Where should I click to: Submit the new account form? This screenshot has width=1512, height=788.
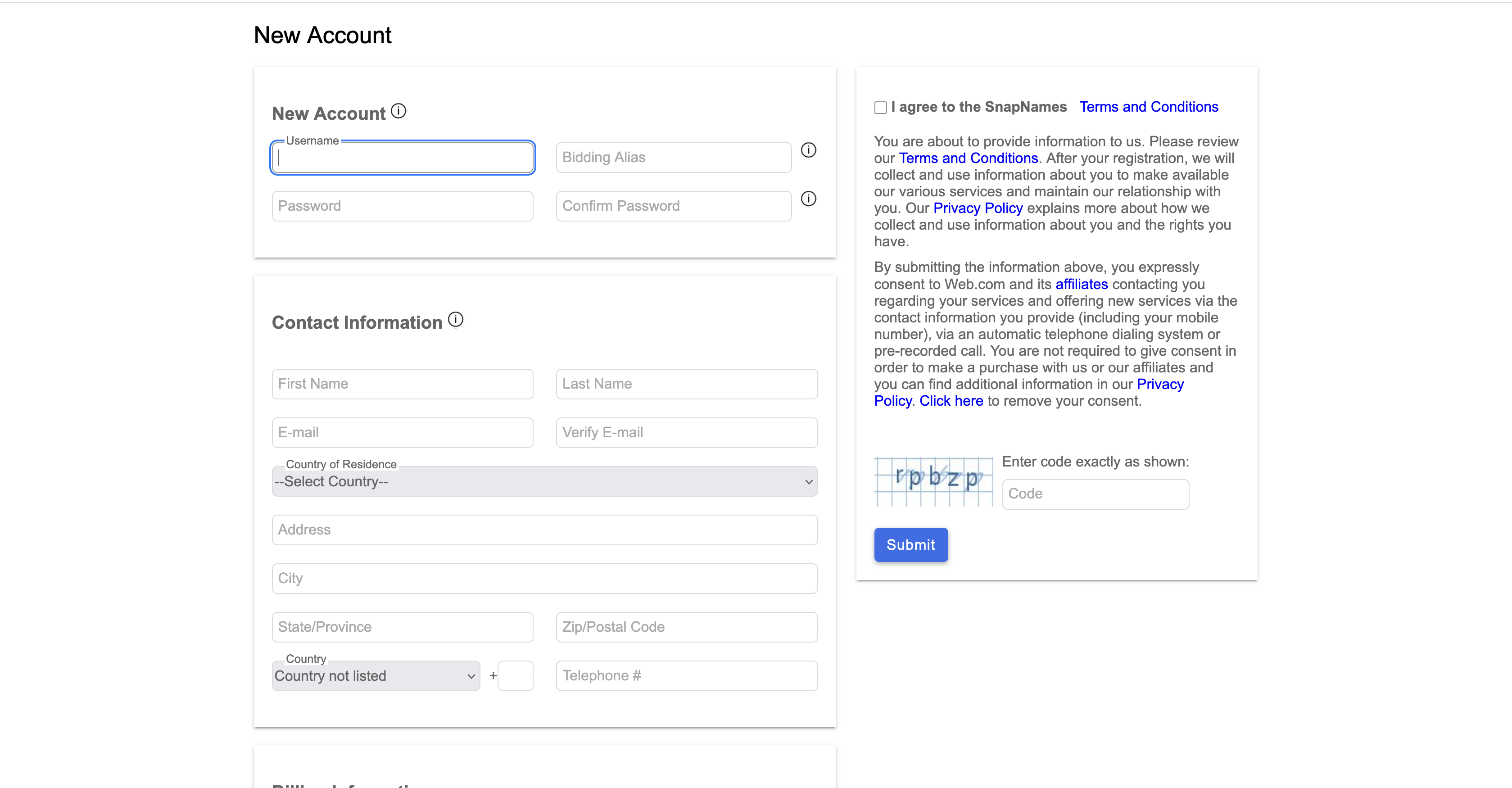click(x=911, y=545)
